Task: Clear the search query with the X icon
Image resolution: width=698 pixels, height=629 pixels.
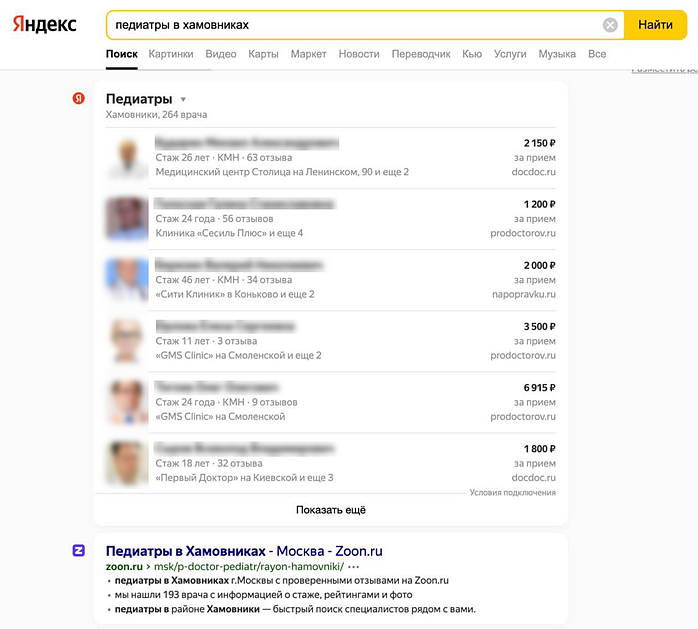Action: click(610, 25)
